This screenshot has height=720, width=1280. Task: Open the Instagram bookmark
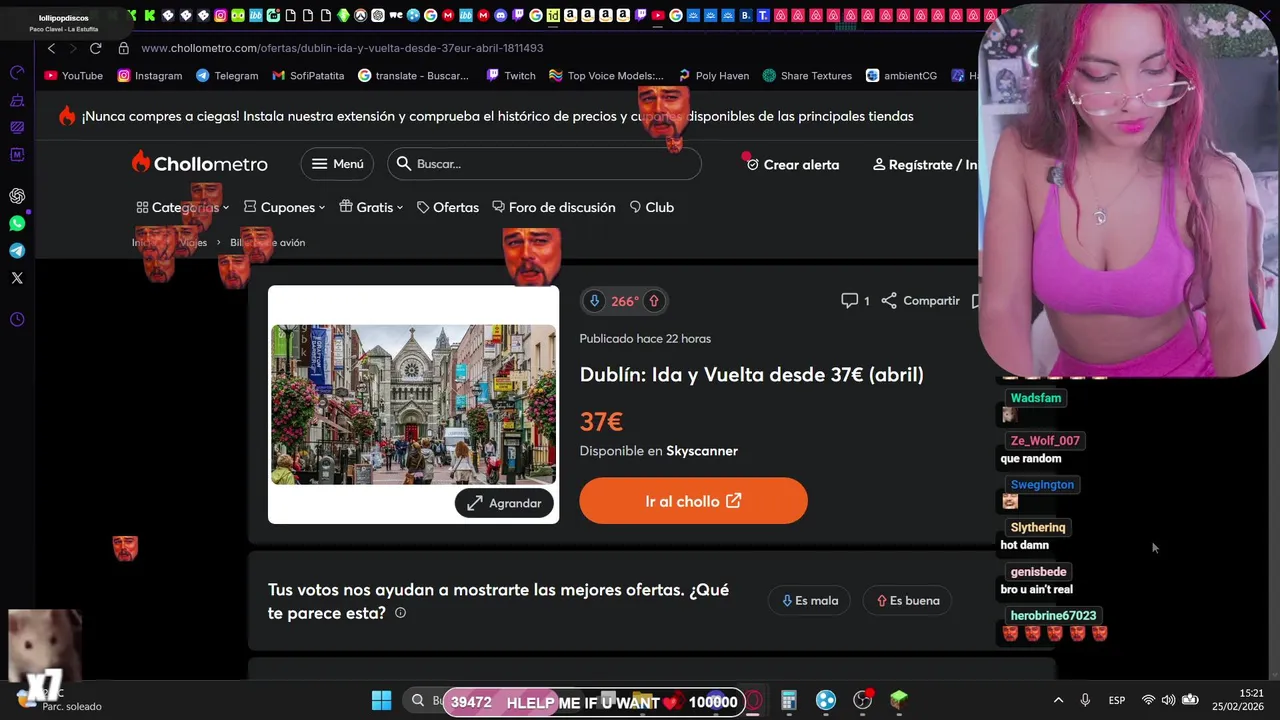pyautogui.click(x=150, y=75)
